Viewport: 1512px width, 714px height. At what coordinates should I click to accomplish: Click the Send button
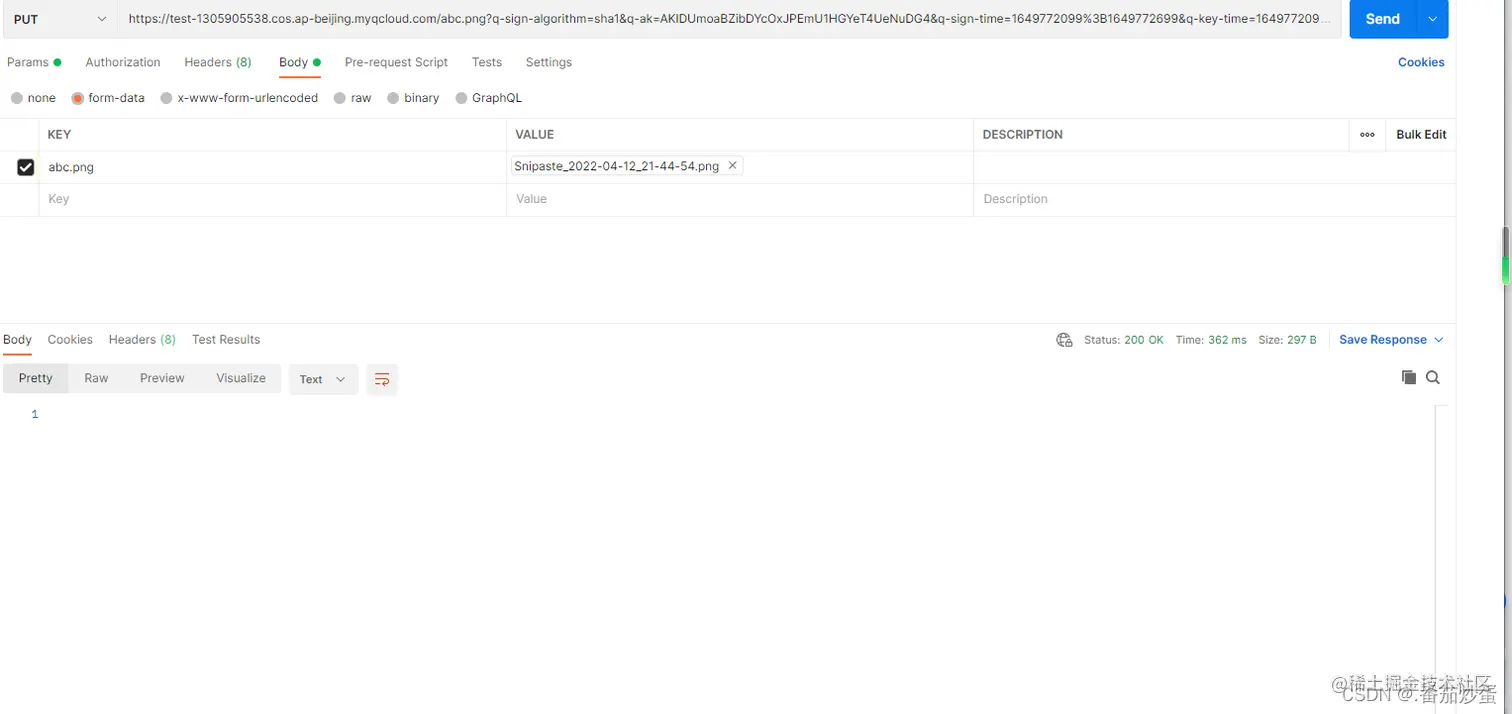coord(1384,19)
